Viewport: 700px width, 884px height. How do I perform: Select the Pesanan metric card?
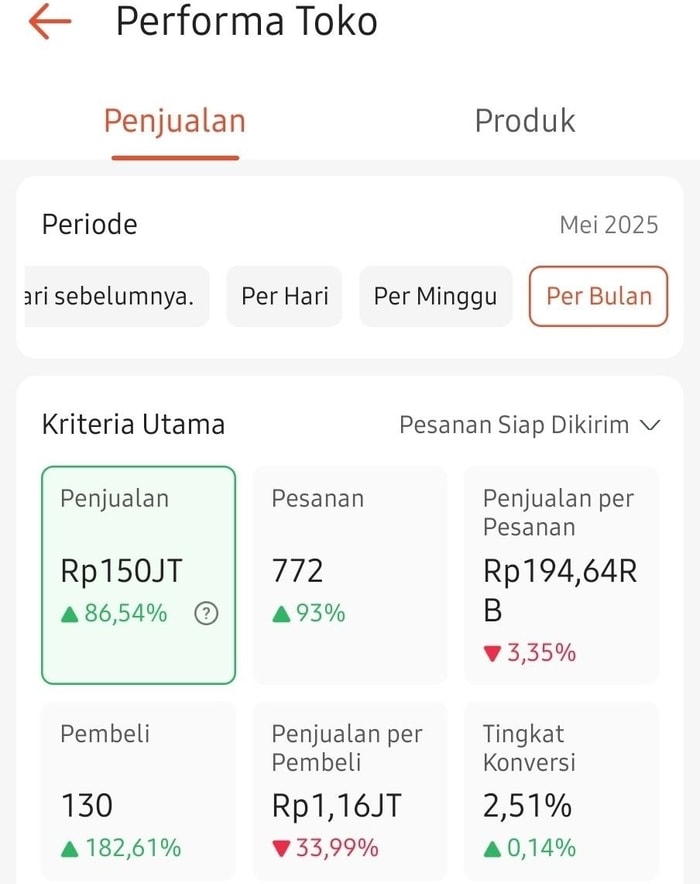coord(349,575)
